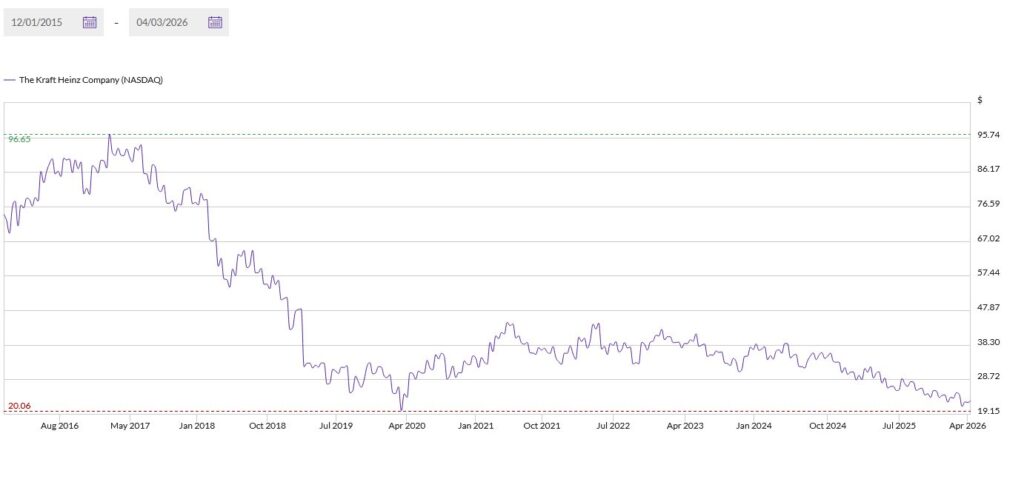Click the 47.87 y-axis price label
Image resolution: width=1024 pixels, height=482 pixels.
[x=988, y=307]
